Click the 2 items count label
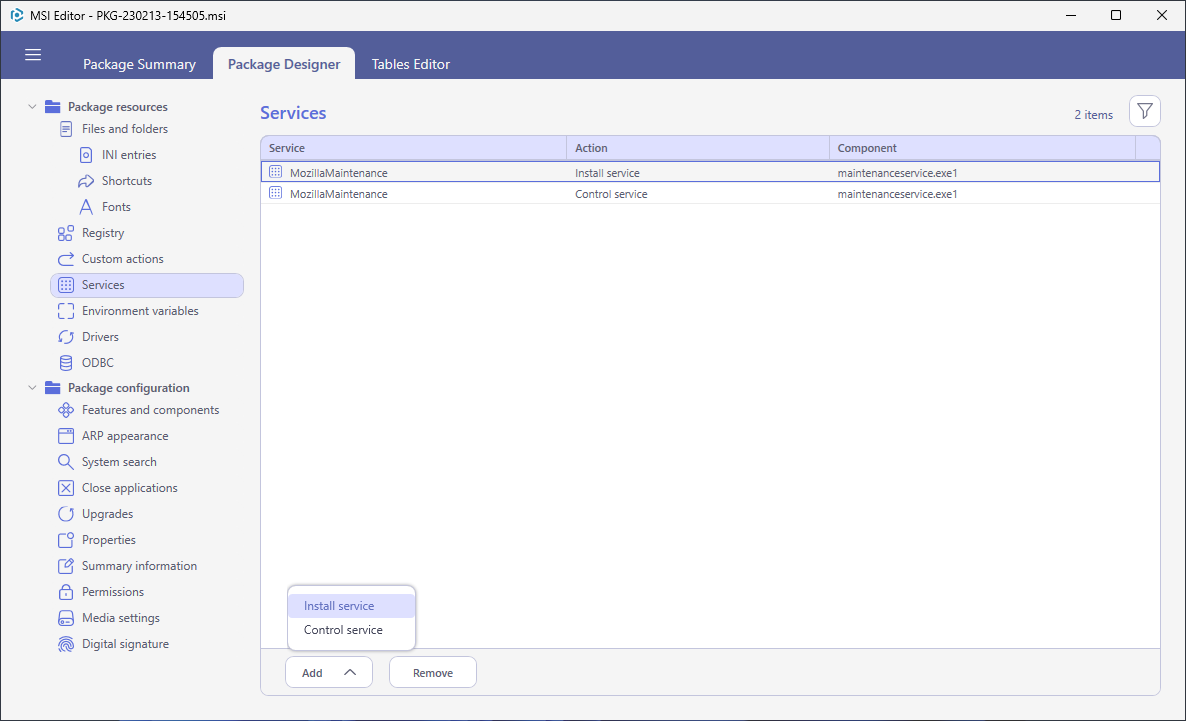 click(1093, 115)
